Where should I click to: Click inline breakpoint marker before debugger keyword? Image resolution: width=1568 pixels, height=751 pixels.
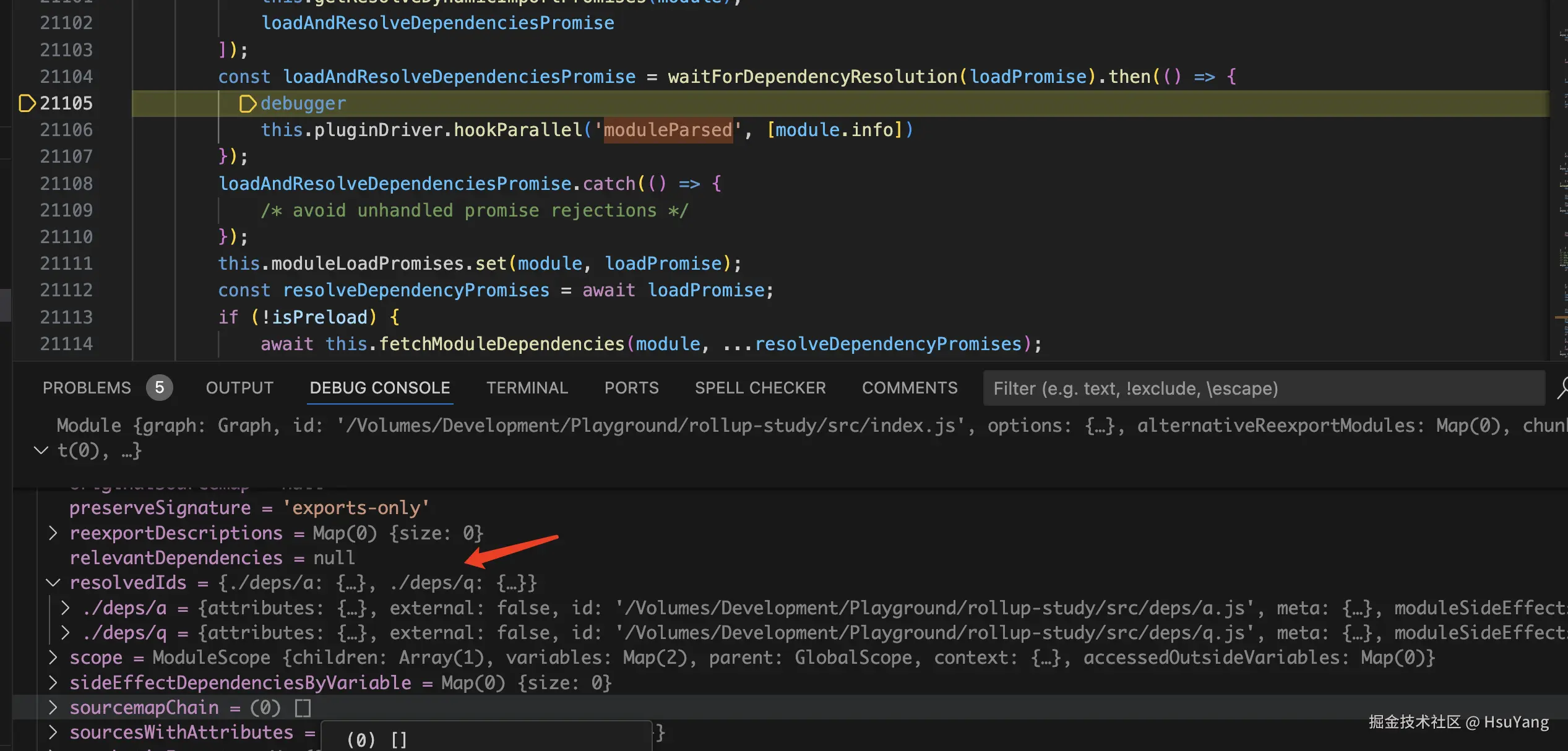pyautogui.click(x=247, y=104)
